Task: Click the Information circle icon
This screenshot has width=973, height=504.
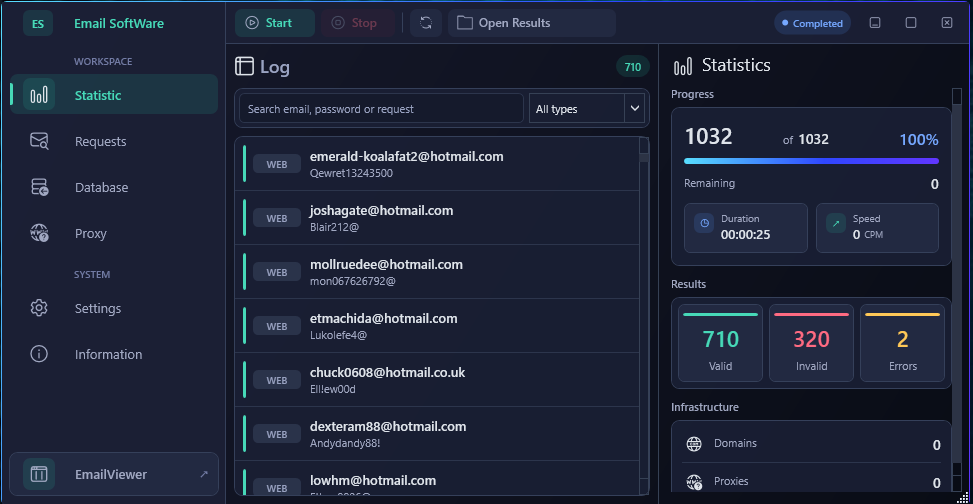Action: 39,354
